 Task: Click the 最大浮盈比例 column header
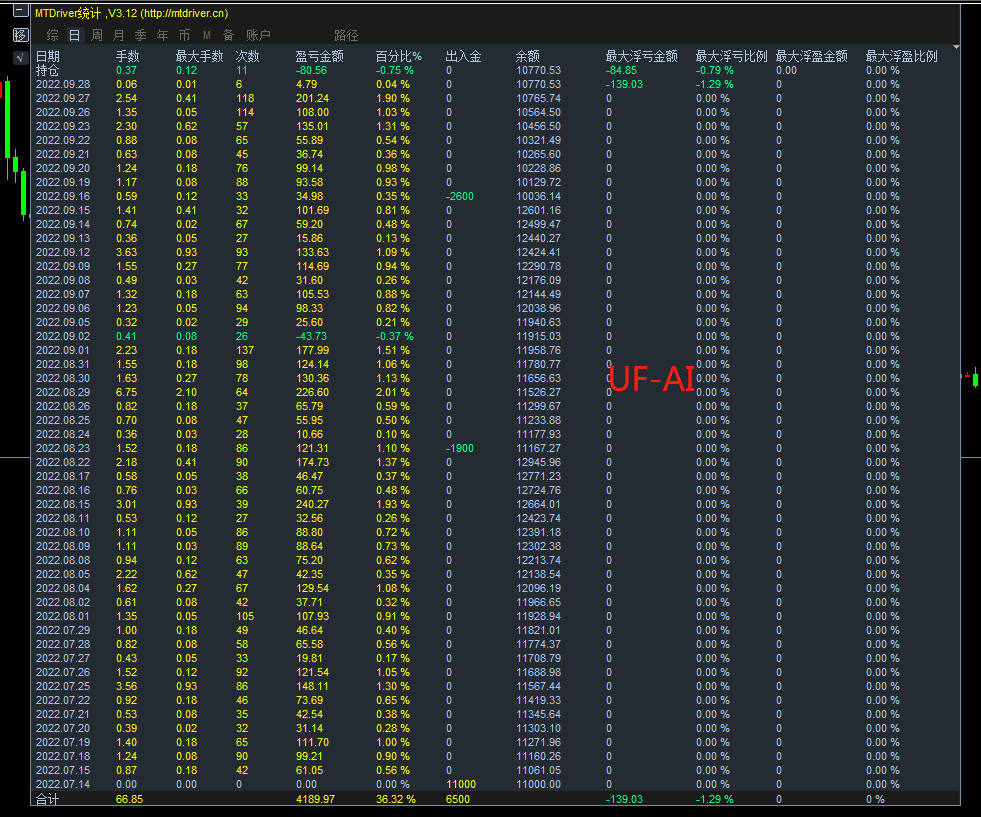tap(902, 56)
